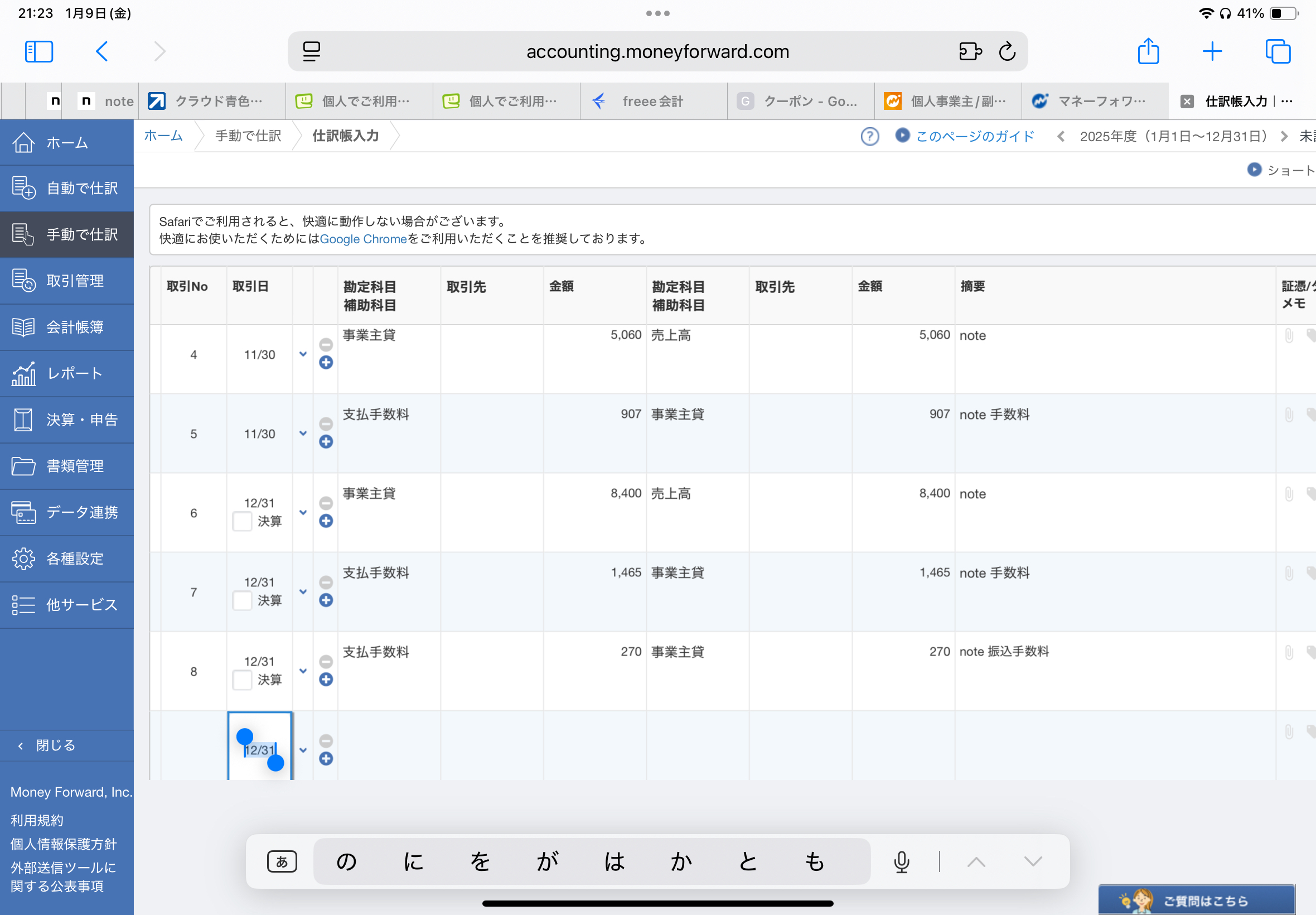Add line with plus icon in row 4
This screenshot has height=915, width=1316.
(x=326, y=362)
